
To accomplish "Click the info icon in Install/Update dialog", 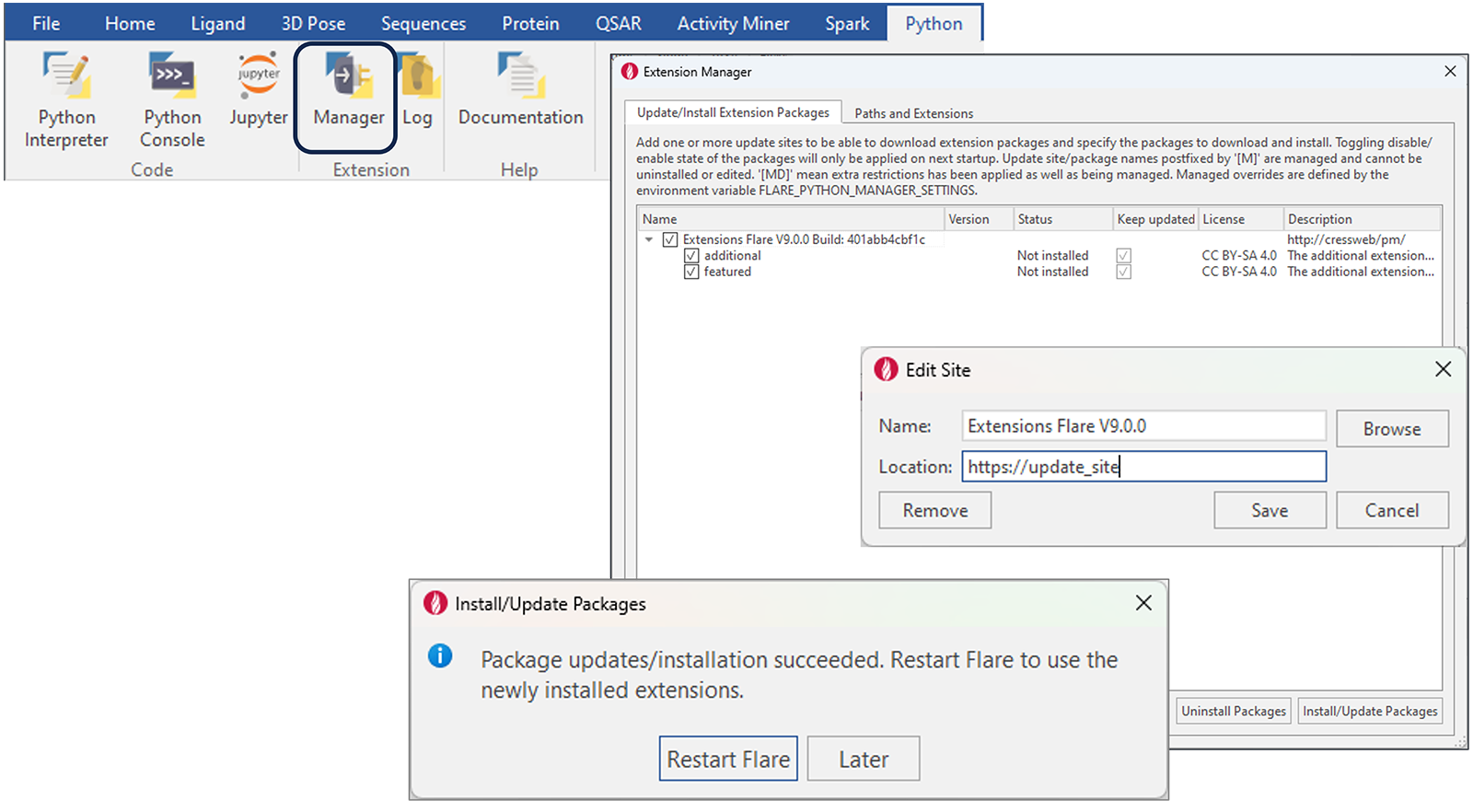I will coord(440,655).
